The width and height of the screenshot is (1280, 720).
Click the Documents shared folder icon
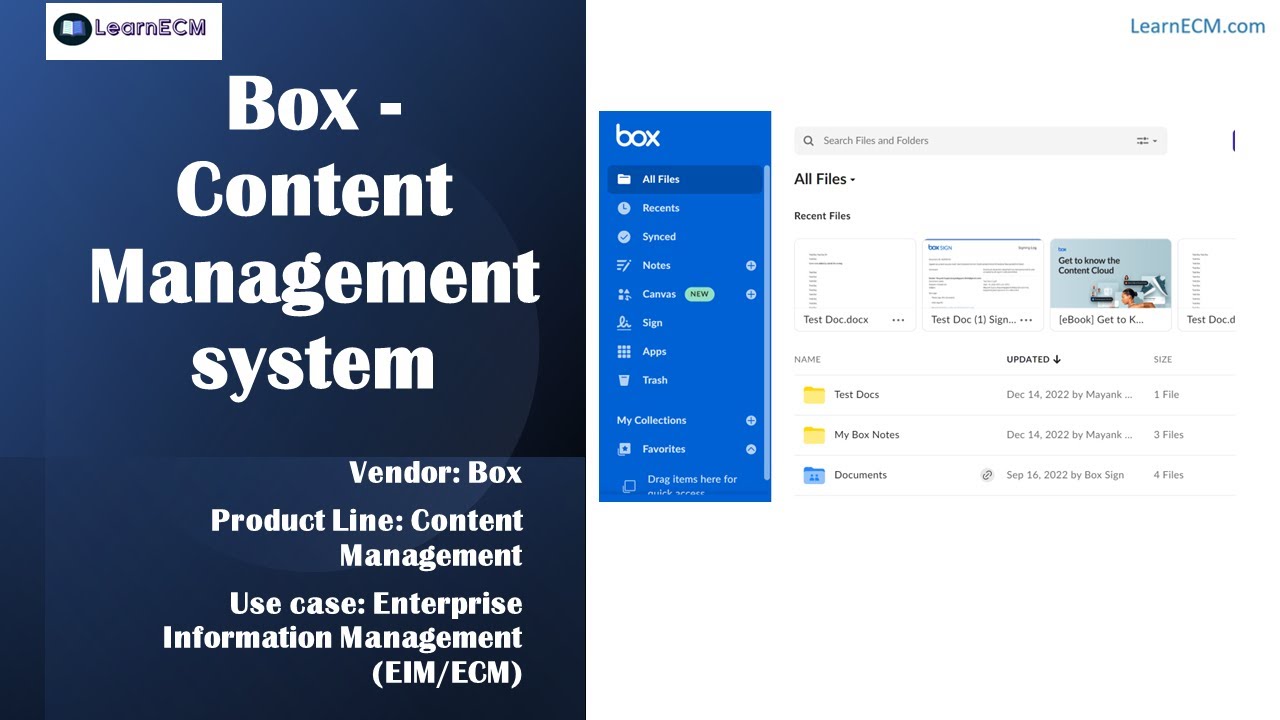(x=814, y=475)
